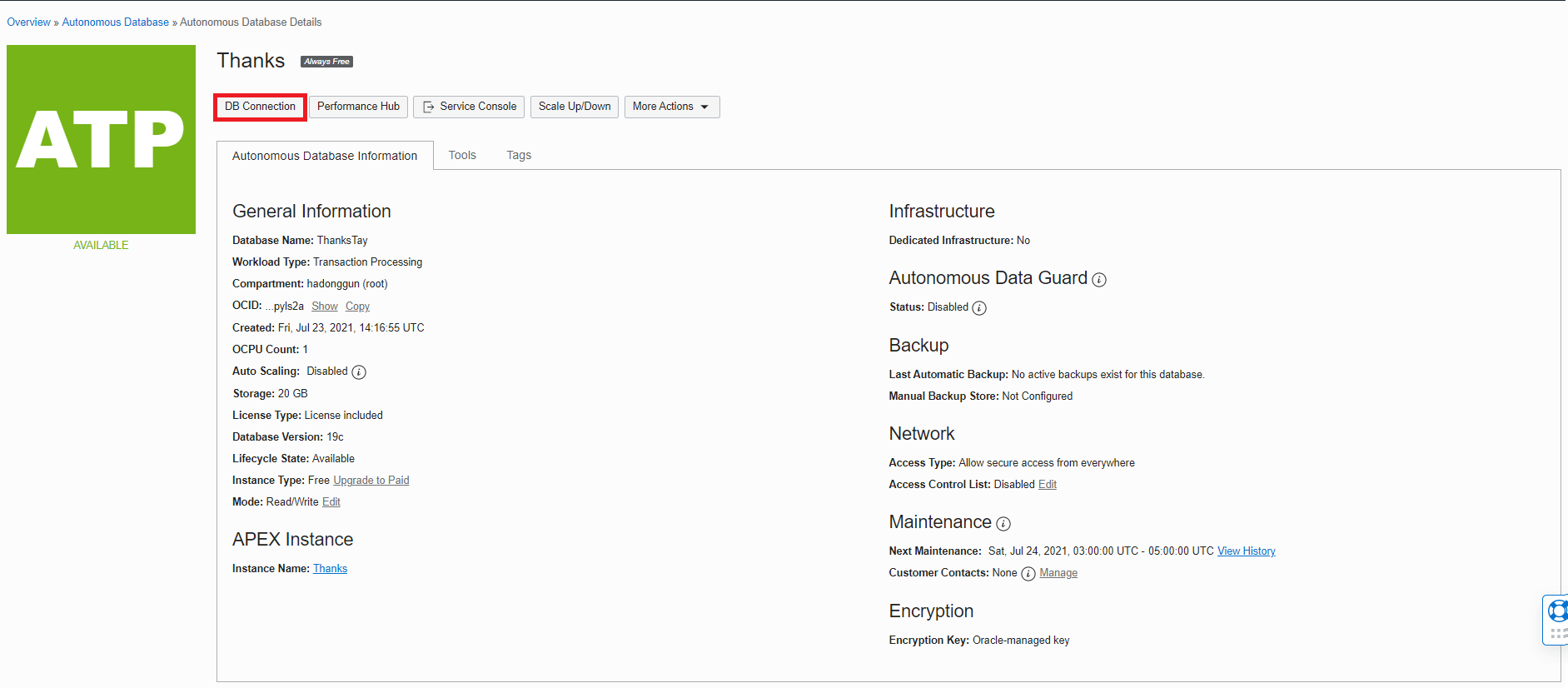Click the Service Console launch icon

coord(429,107)
